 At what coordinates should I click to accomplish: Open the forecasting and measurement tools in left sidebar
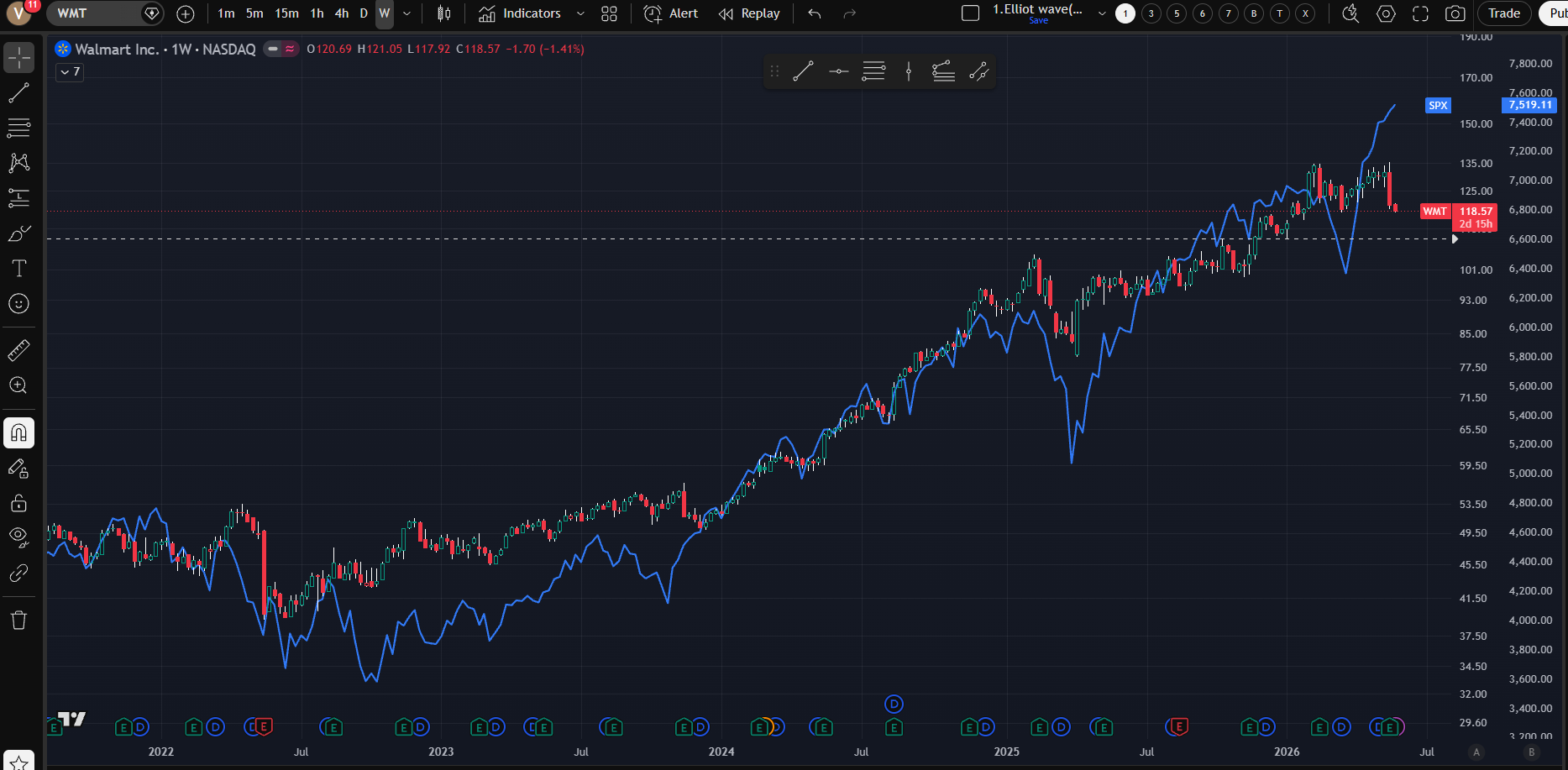point(18,198)
